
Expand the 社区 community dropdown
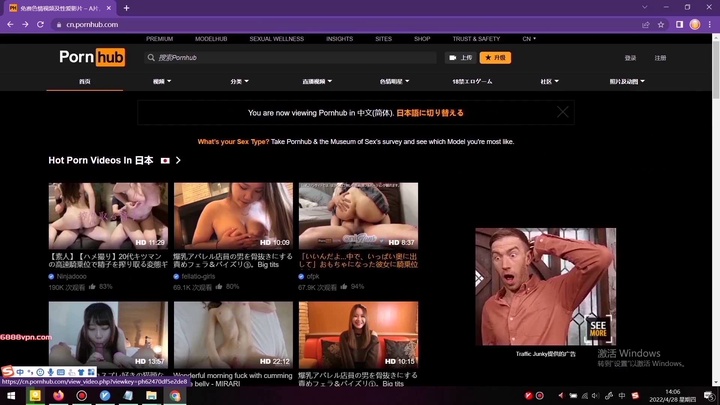548,81
